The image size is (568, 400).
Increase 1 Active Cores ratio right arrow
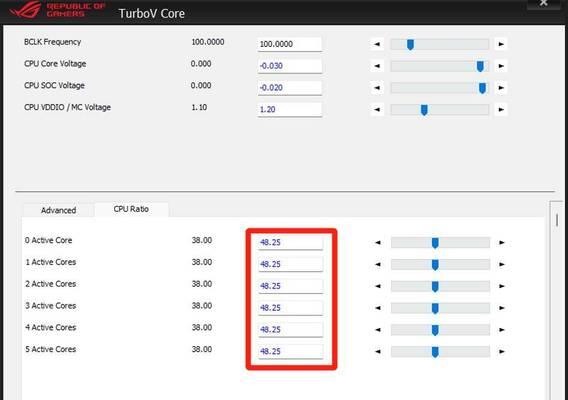click(x=502, y=264)
